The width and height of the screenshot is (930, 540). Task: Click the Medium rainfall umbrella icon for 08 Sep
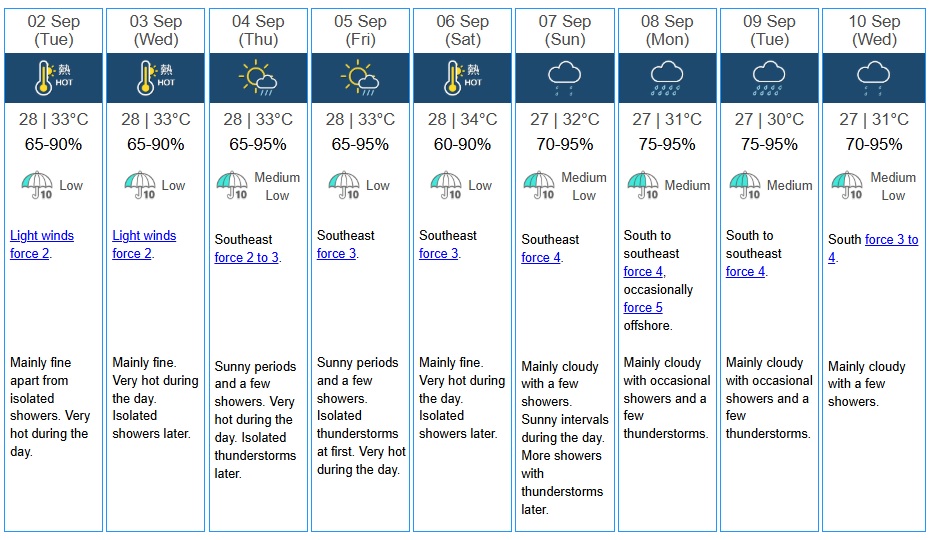643,186
